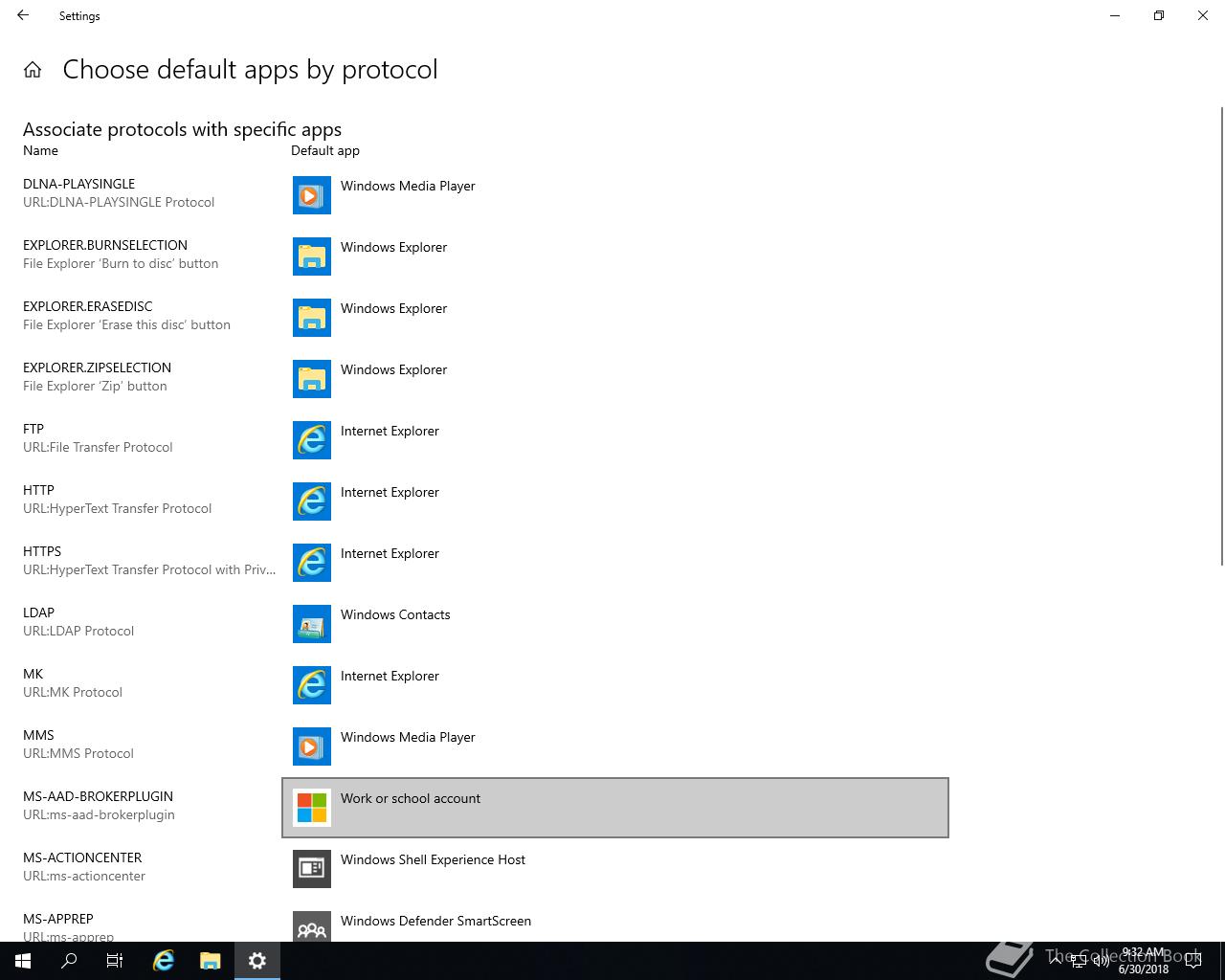Change MS-APPREP default Windows Defender SmartScreen

(615, 922)
